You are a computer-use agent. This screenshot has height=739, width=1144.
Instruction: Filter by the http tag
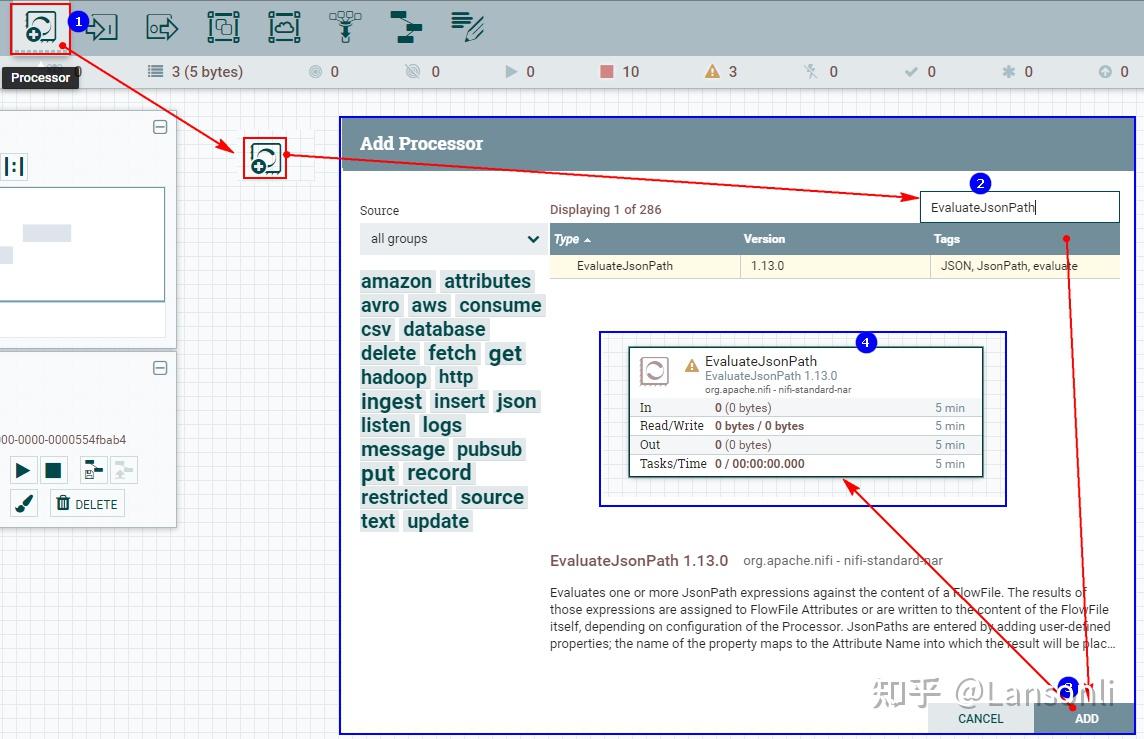click(456, 378)
